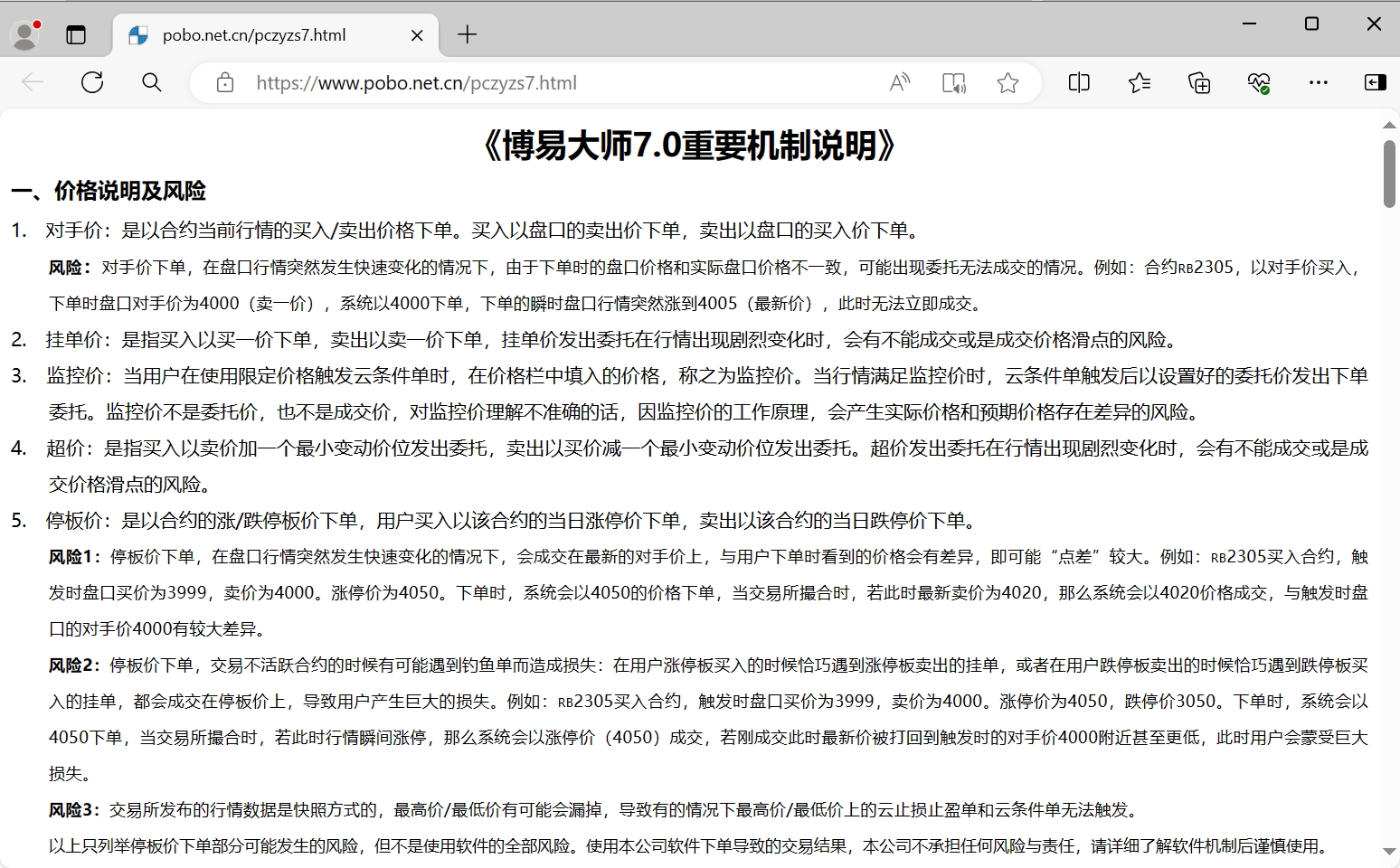The height and width of the screenshot is (868, 1400).
Task: Close the pobo.net.cn tab
Action: [x=417, y=35]
